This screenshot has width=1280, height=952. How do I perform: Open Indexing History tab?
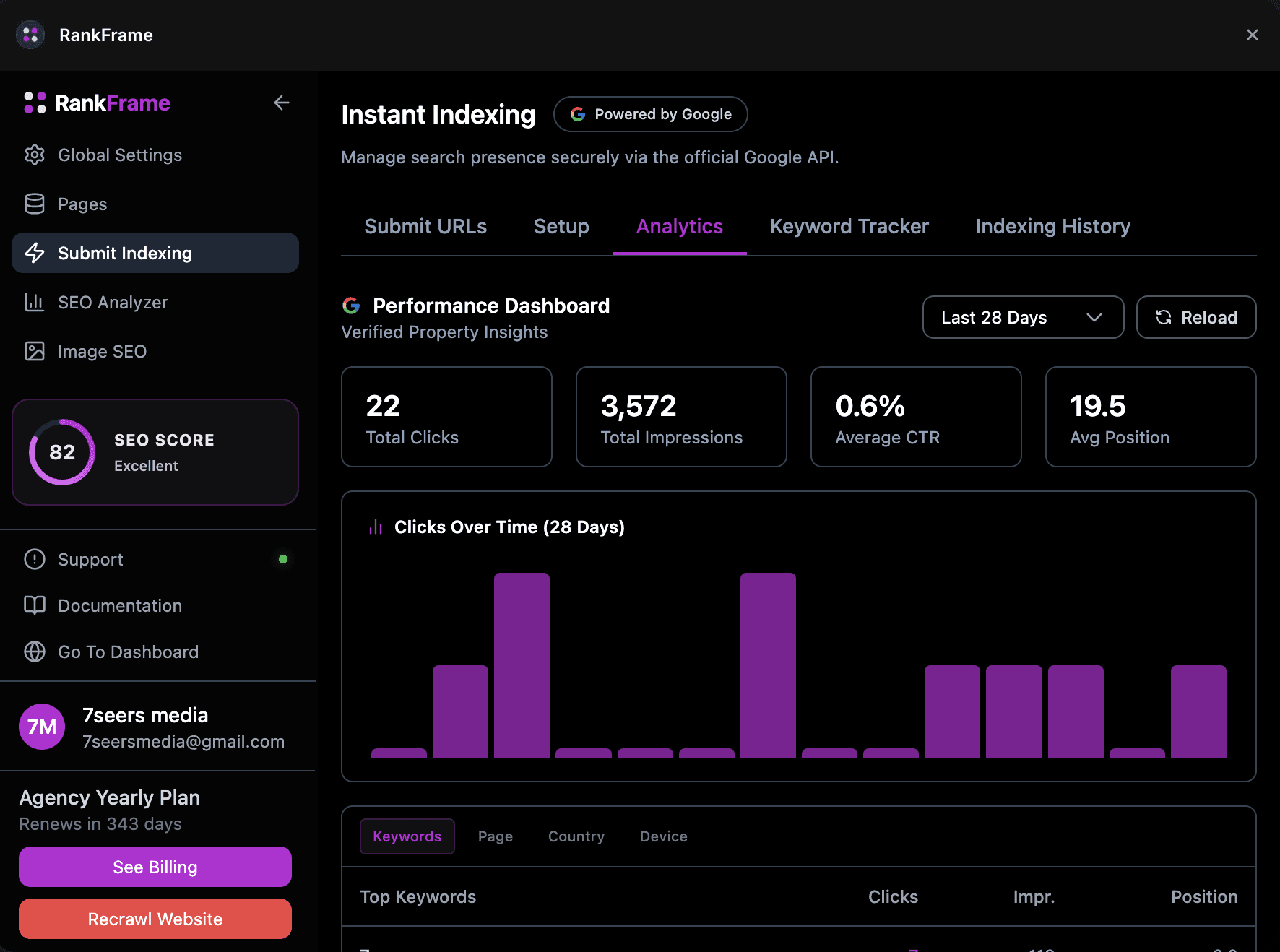point(1052,226)
